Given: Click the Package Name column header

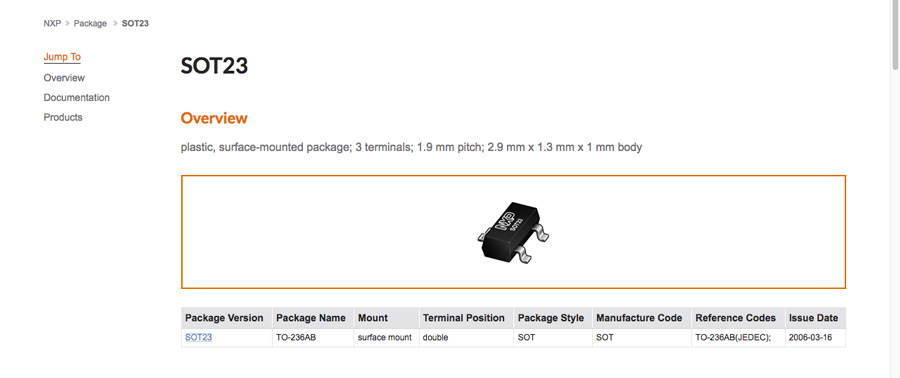Looking at the screenshot, I should (313, 318).
